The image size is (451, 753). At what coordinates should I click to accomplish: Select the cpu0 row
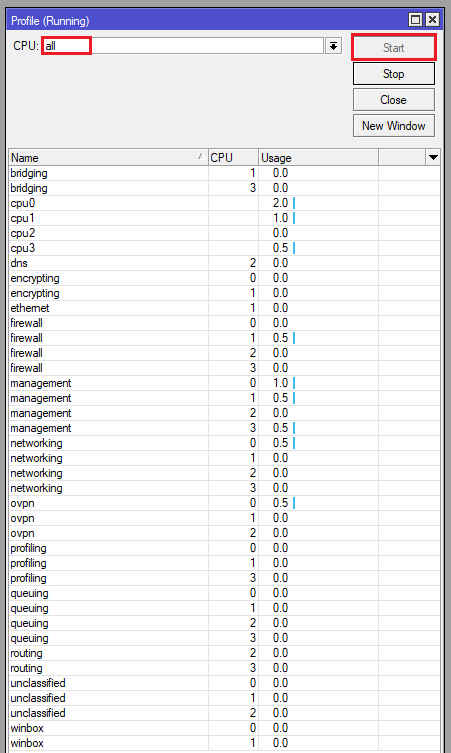tap(224, 203)
